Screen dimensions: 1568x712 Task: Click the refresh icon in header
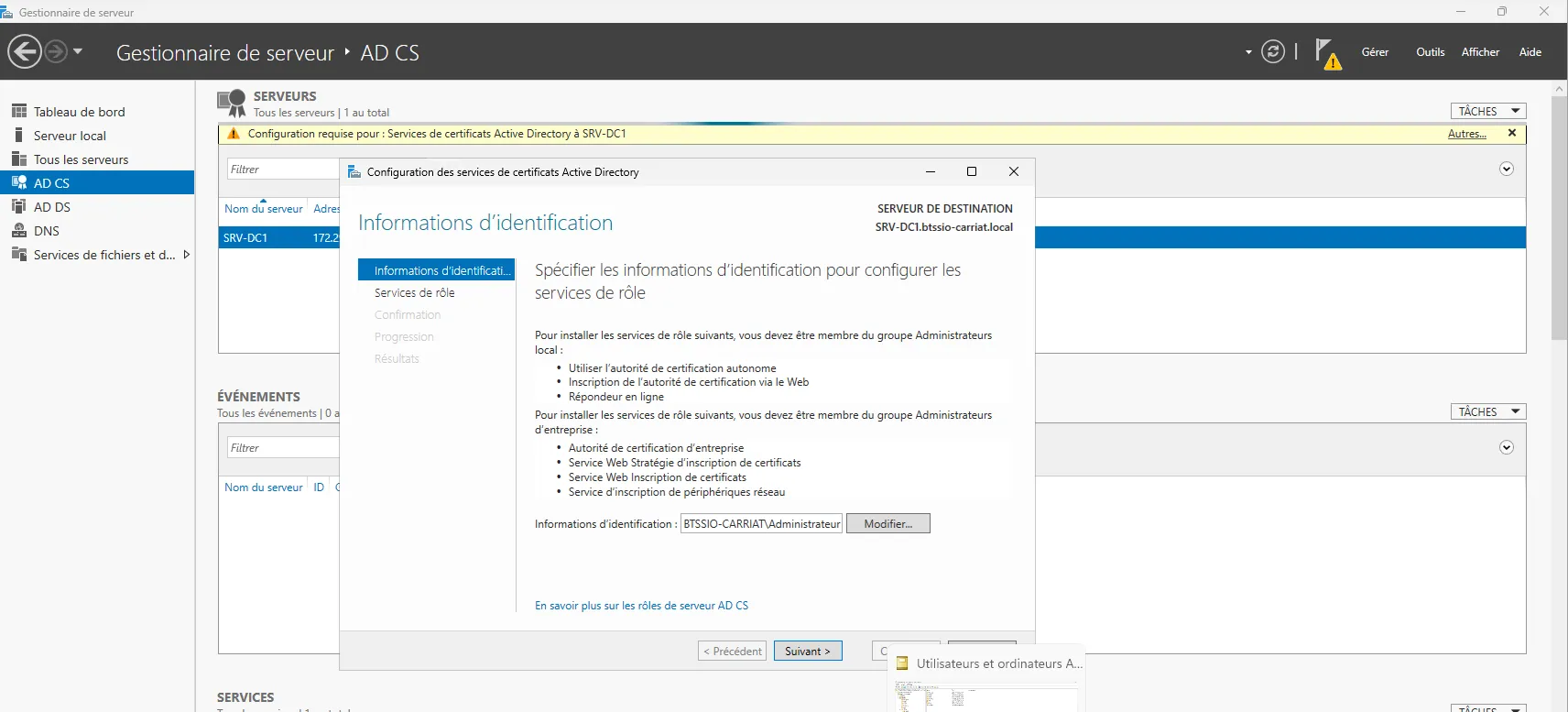click(x=1273, y=51)
